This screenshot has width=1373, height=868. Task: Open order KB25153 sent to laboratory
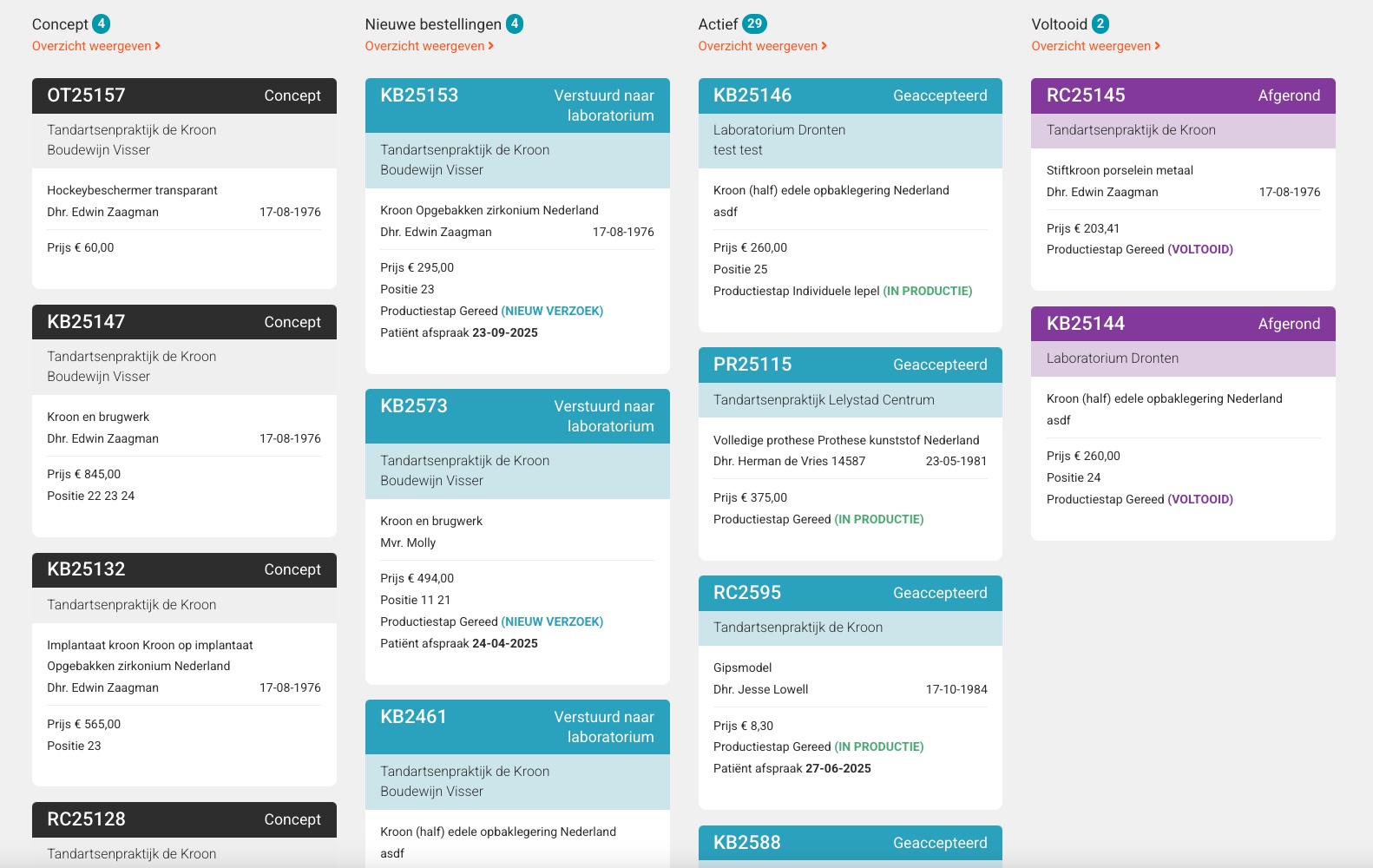point(517,105)
